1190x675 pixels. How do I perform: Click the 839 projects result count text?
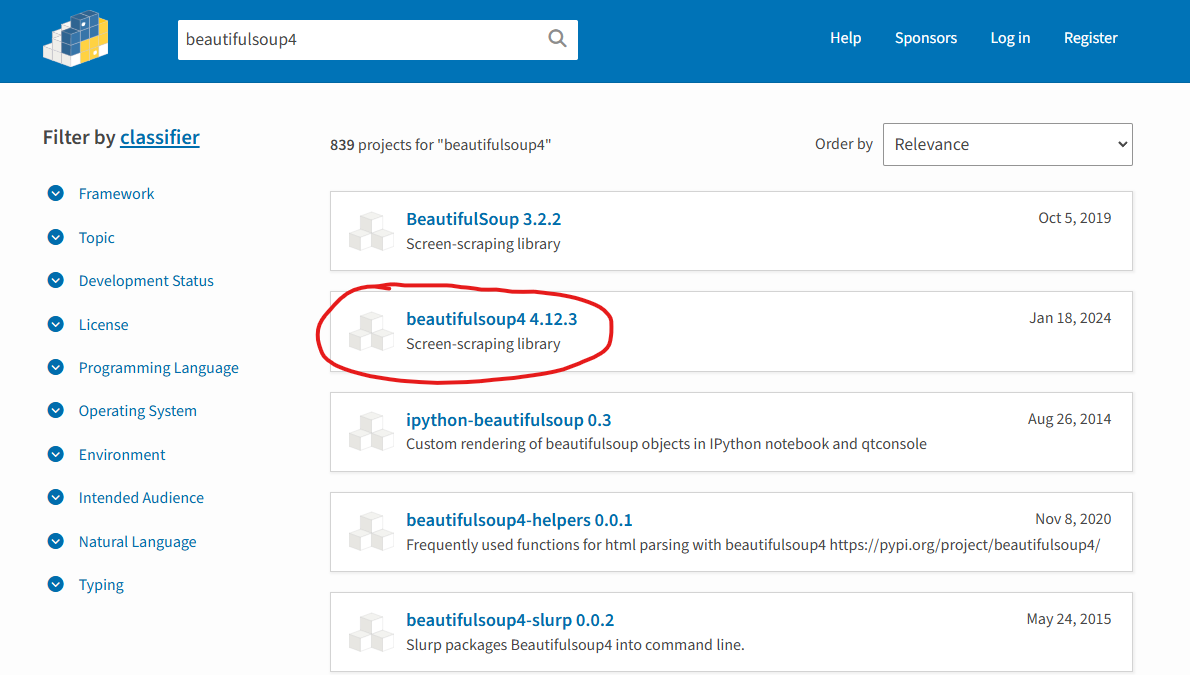pos(440,145)
